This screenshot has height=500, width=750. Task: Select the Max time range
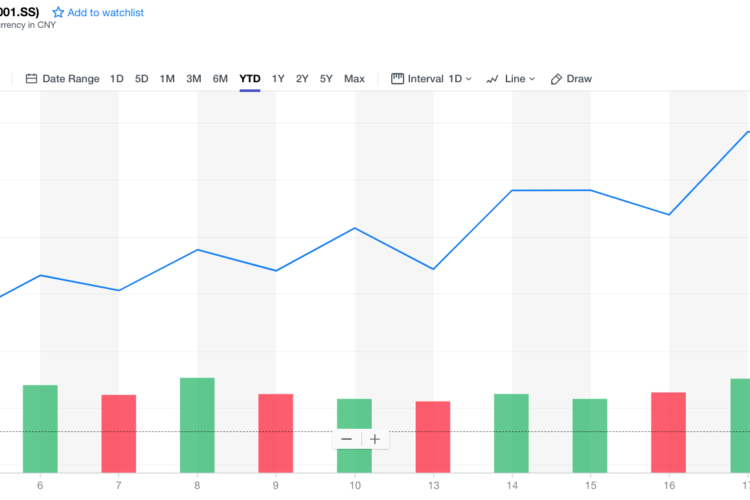354,79
